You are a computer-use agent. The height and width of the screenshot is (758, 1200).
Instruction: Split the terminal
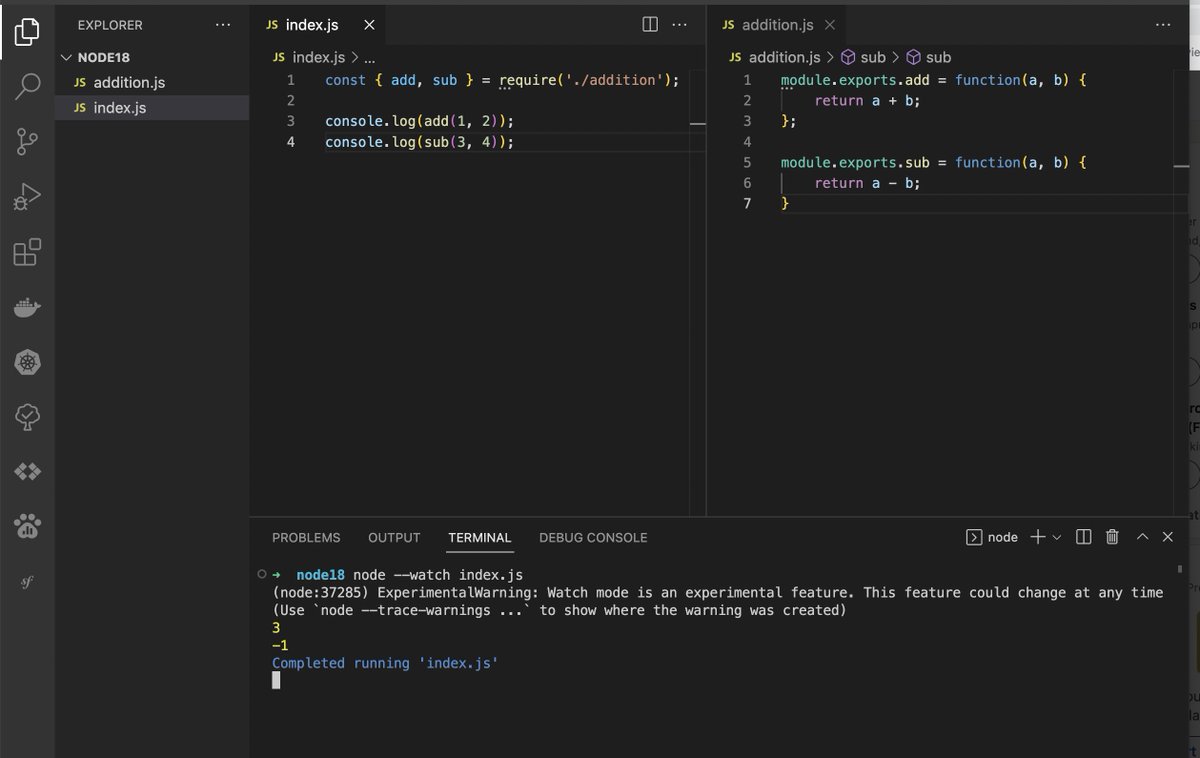click(x=1083, y=537)
